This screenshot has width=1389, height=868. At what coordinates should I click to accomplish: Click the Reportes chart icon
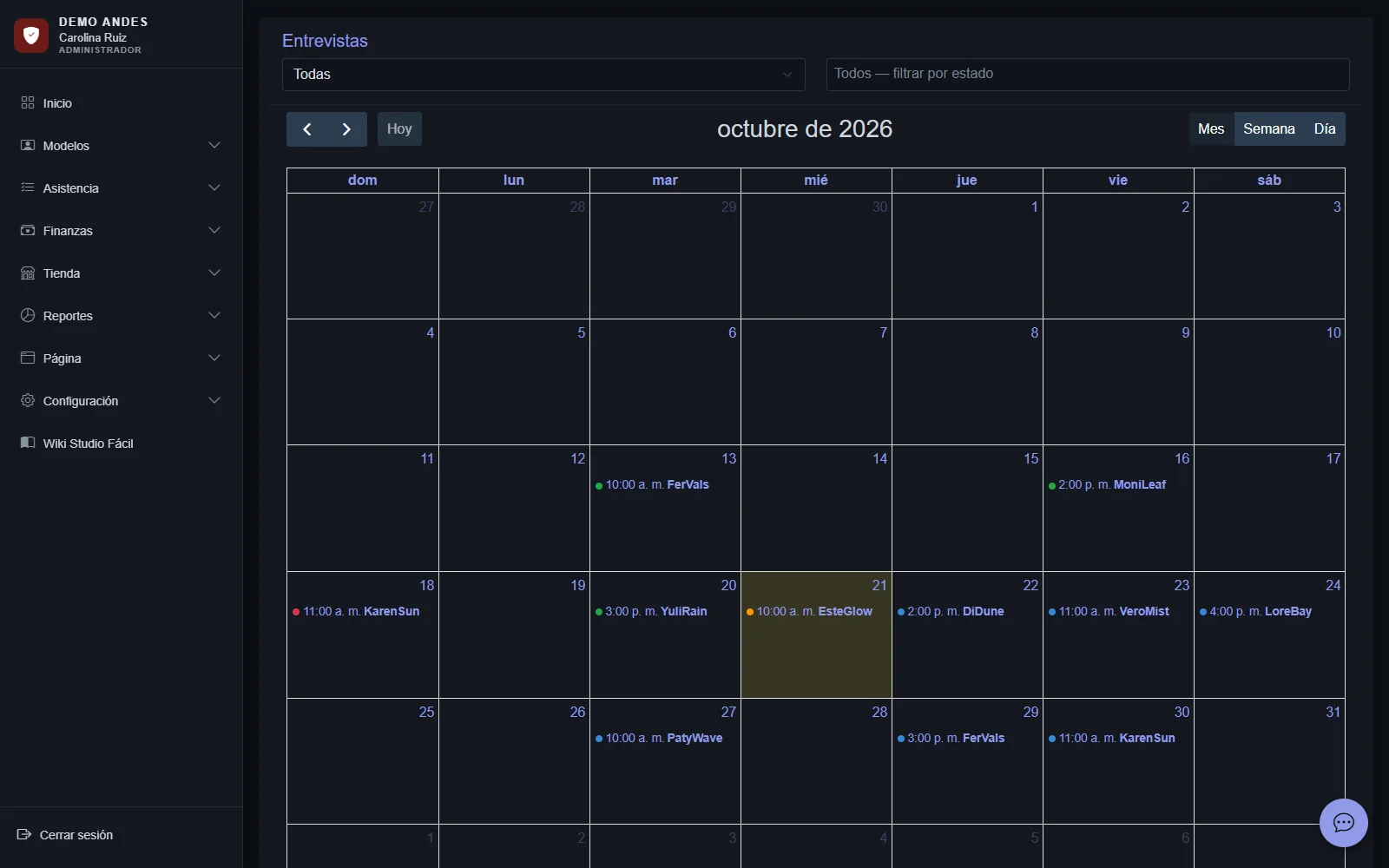(28, 315)
